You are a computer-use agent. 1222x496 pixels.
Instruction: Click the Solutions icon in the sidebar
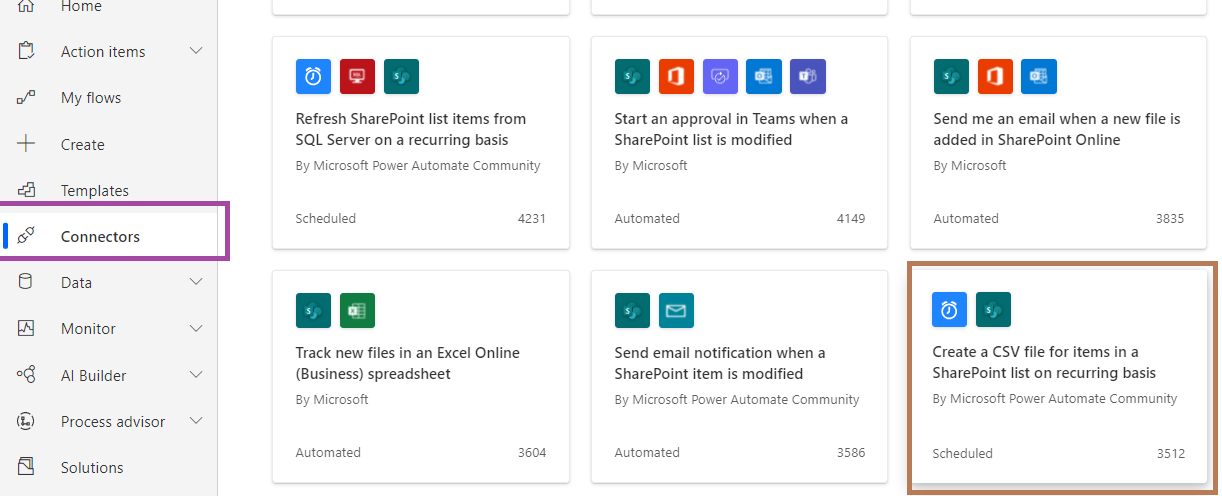pos(27,467)
